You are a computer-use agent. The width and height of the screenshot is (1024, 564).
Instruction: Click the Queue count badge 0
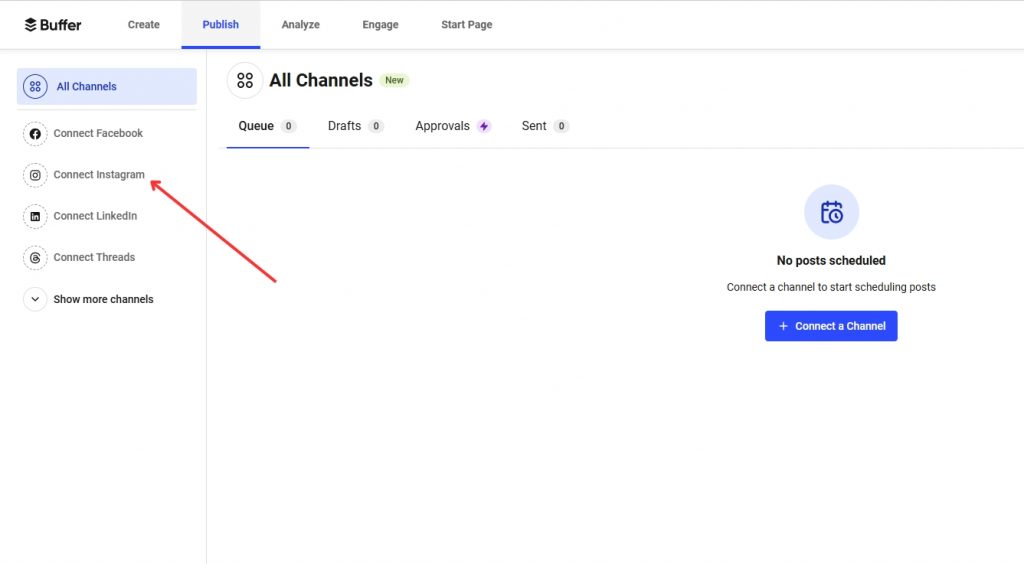click(288, 126)
